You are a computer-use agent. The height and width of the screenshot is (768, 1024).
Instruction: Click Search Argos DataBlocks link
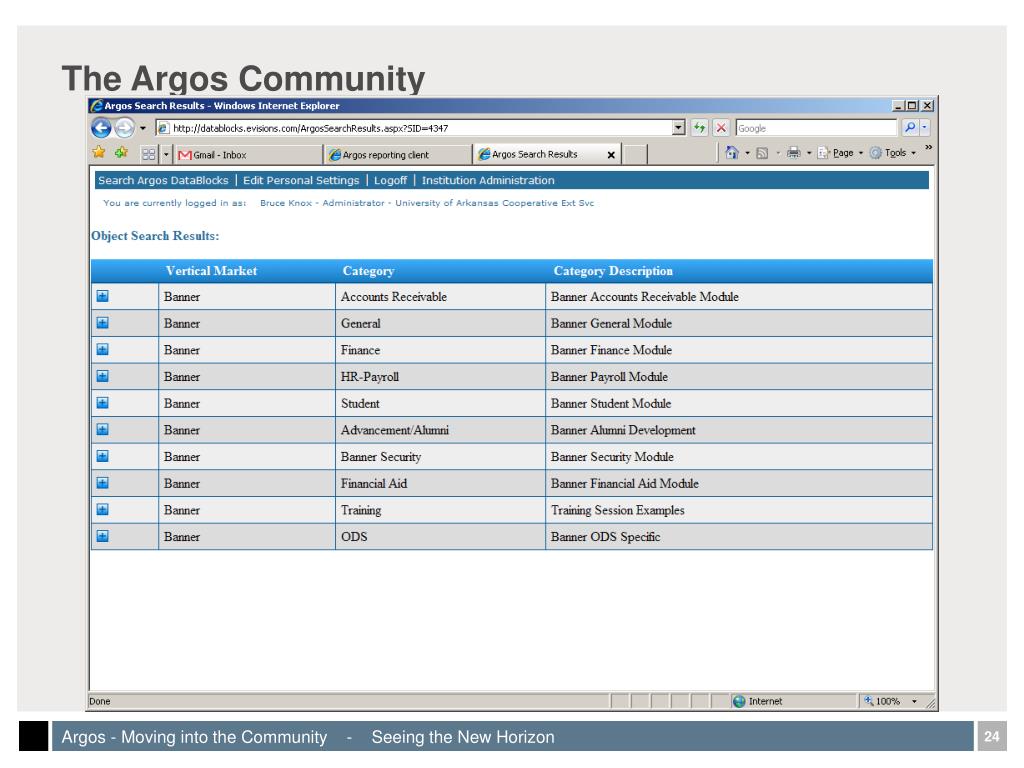[x=163, y=180]
